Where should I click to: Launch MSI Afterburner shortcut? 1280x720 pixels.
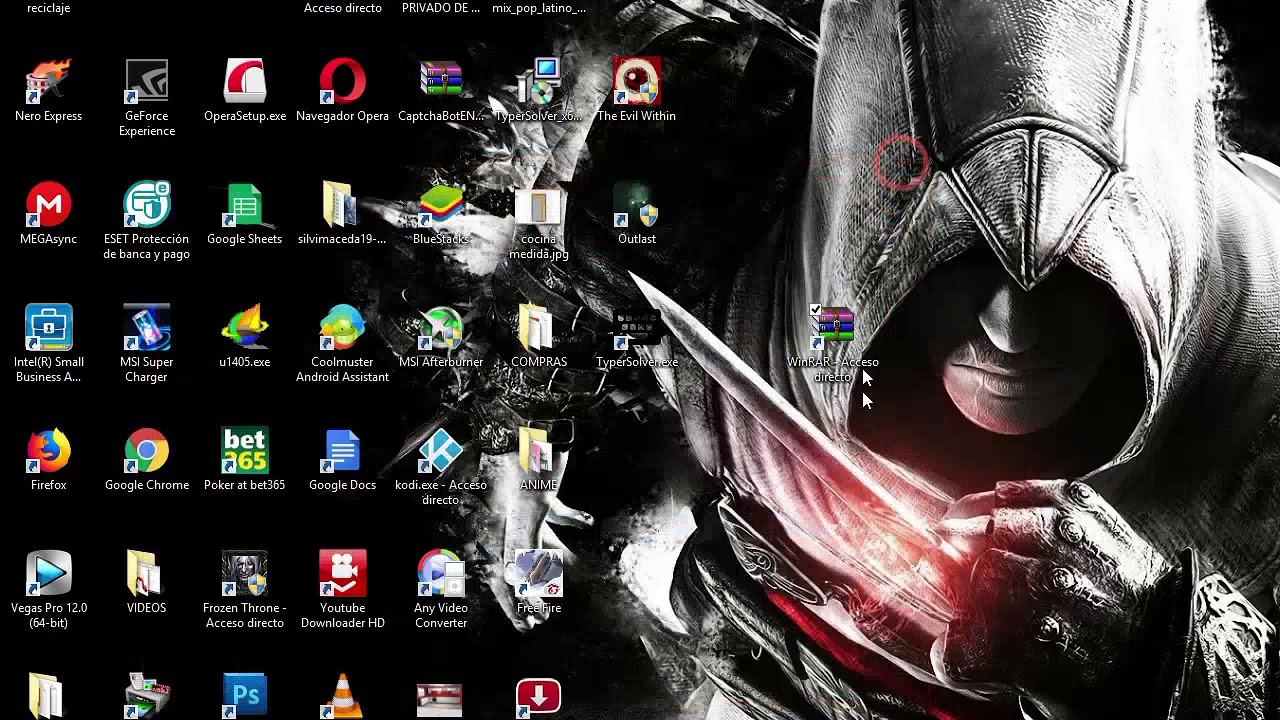[x=440, y=328]
